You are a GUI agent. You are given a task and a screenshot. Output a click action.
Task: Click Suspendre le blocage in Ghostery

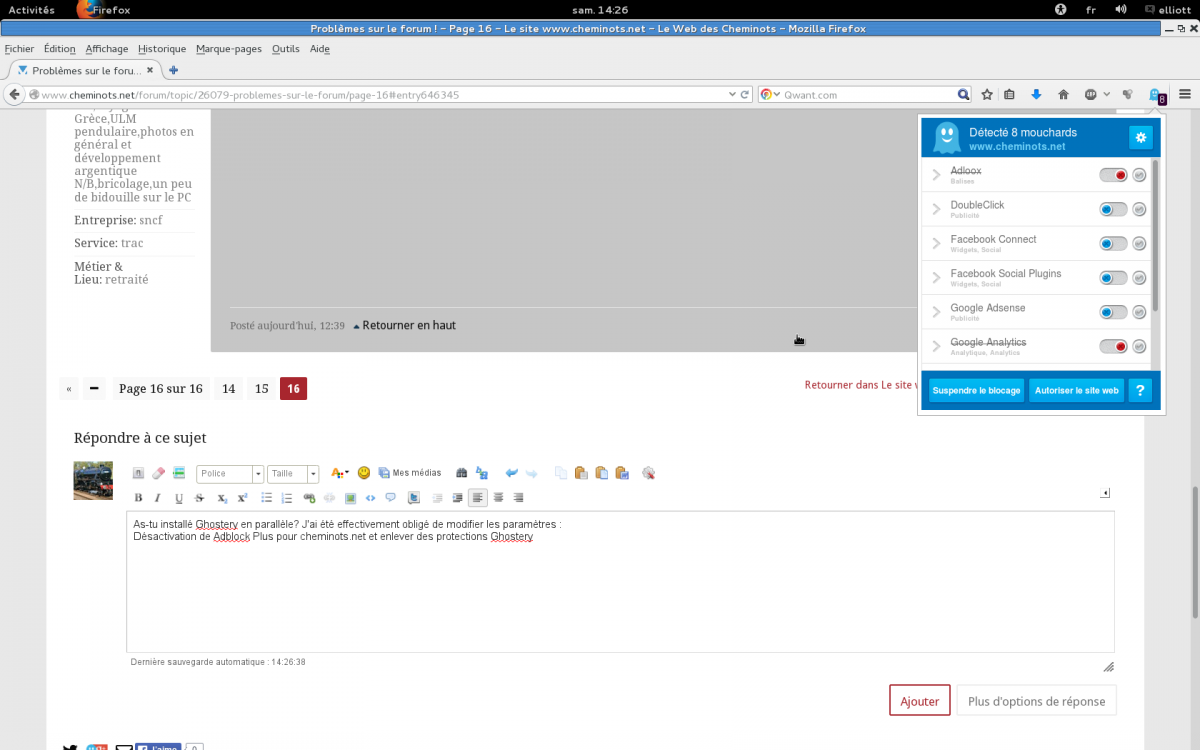point(976,390)
